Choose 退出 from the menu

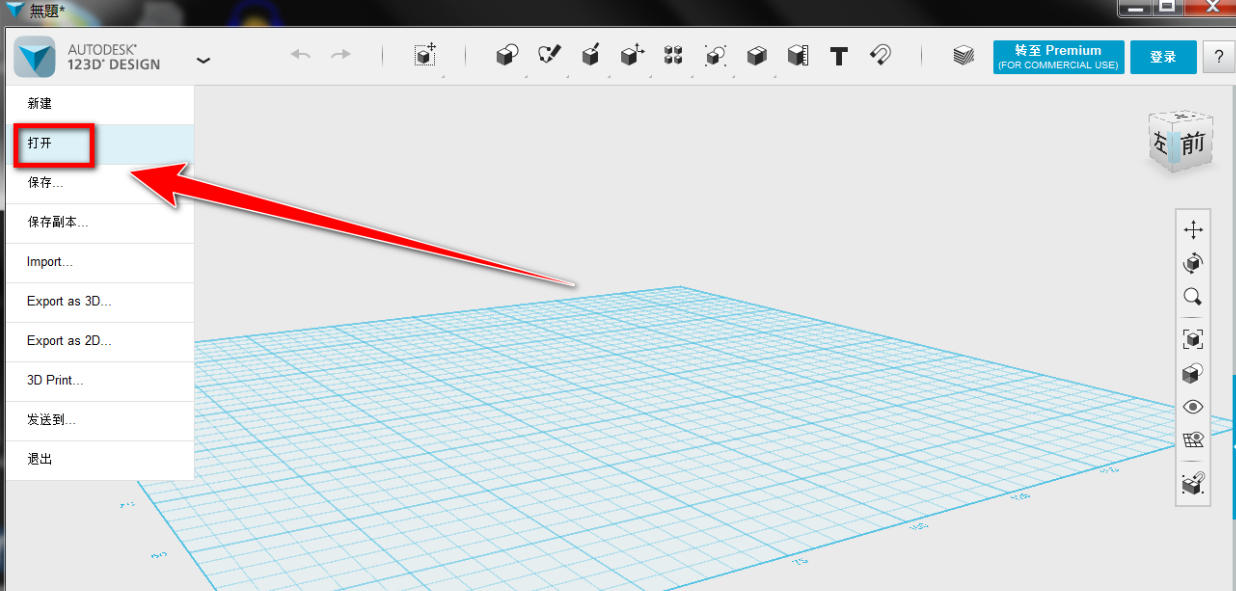click(x=99, y=460)
